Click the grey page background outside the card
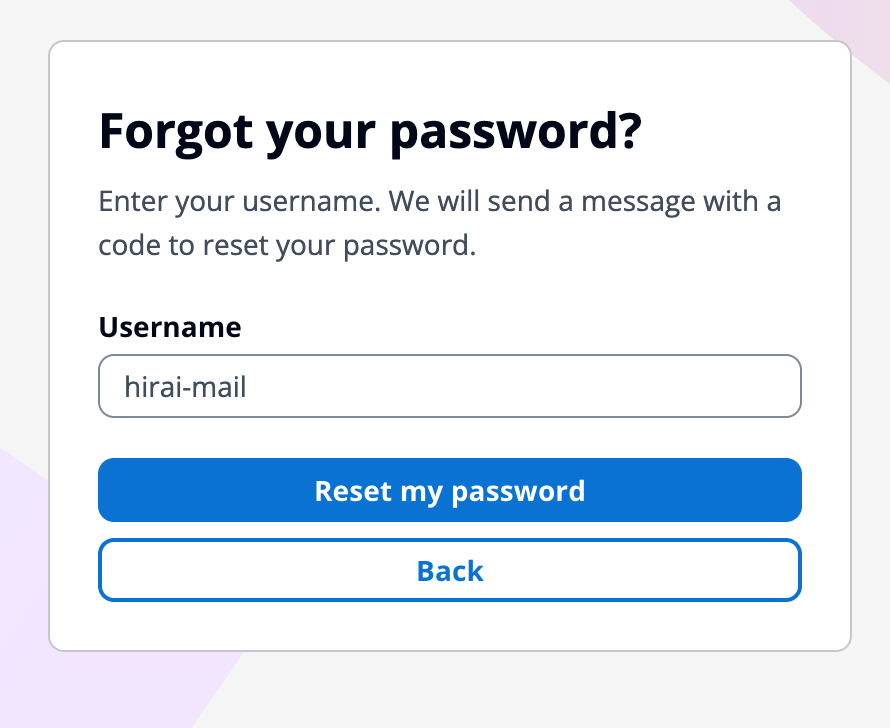 pos(600,690)
